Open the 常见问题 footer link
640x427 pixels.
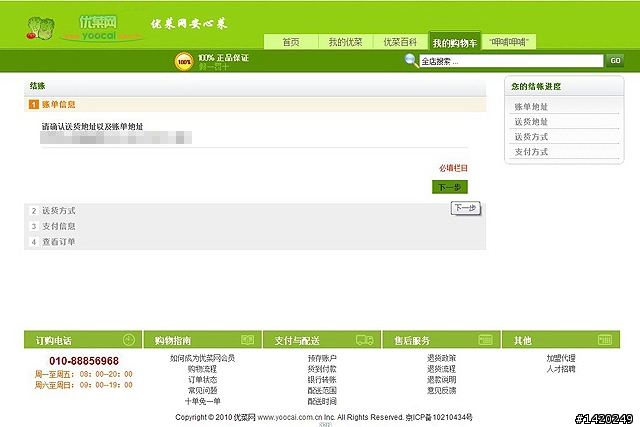tap(202, 390)
